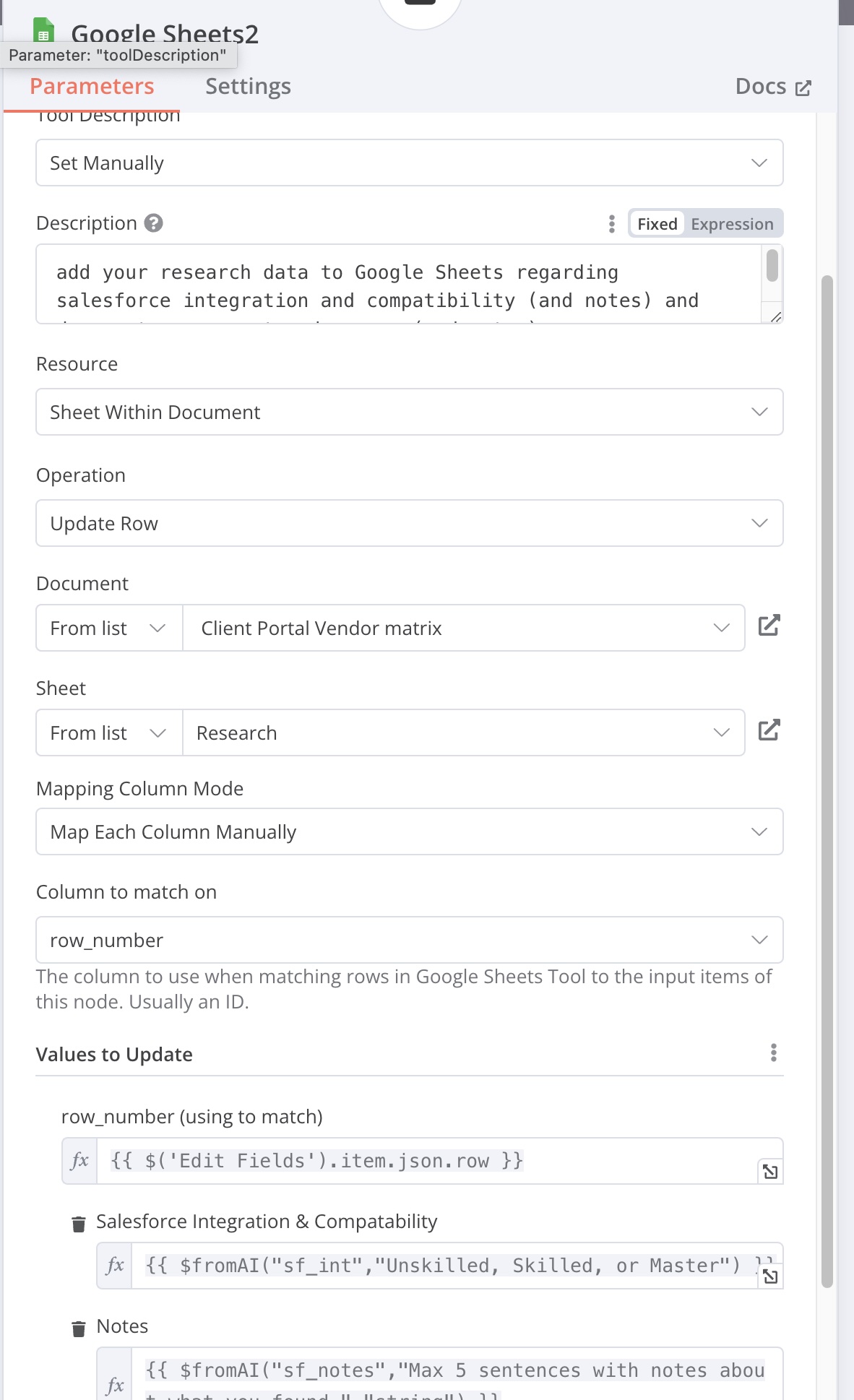Open Client Portal Vendor matrix dropdown

(x=464, y=628)
